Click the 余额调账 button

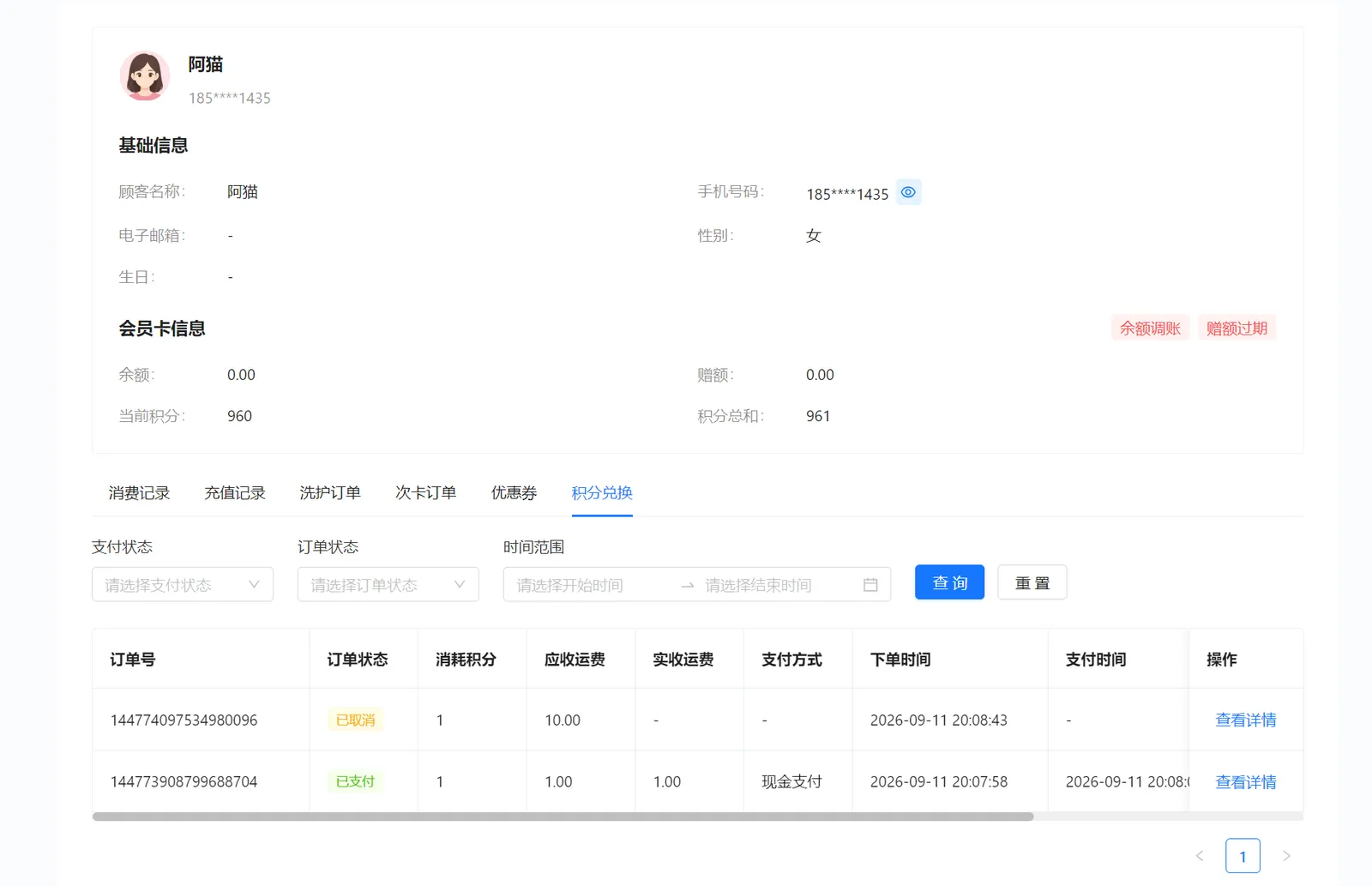pos(1150,328)
